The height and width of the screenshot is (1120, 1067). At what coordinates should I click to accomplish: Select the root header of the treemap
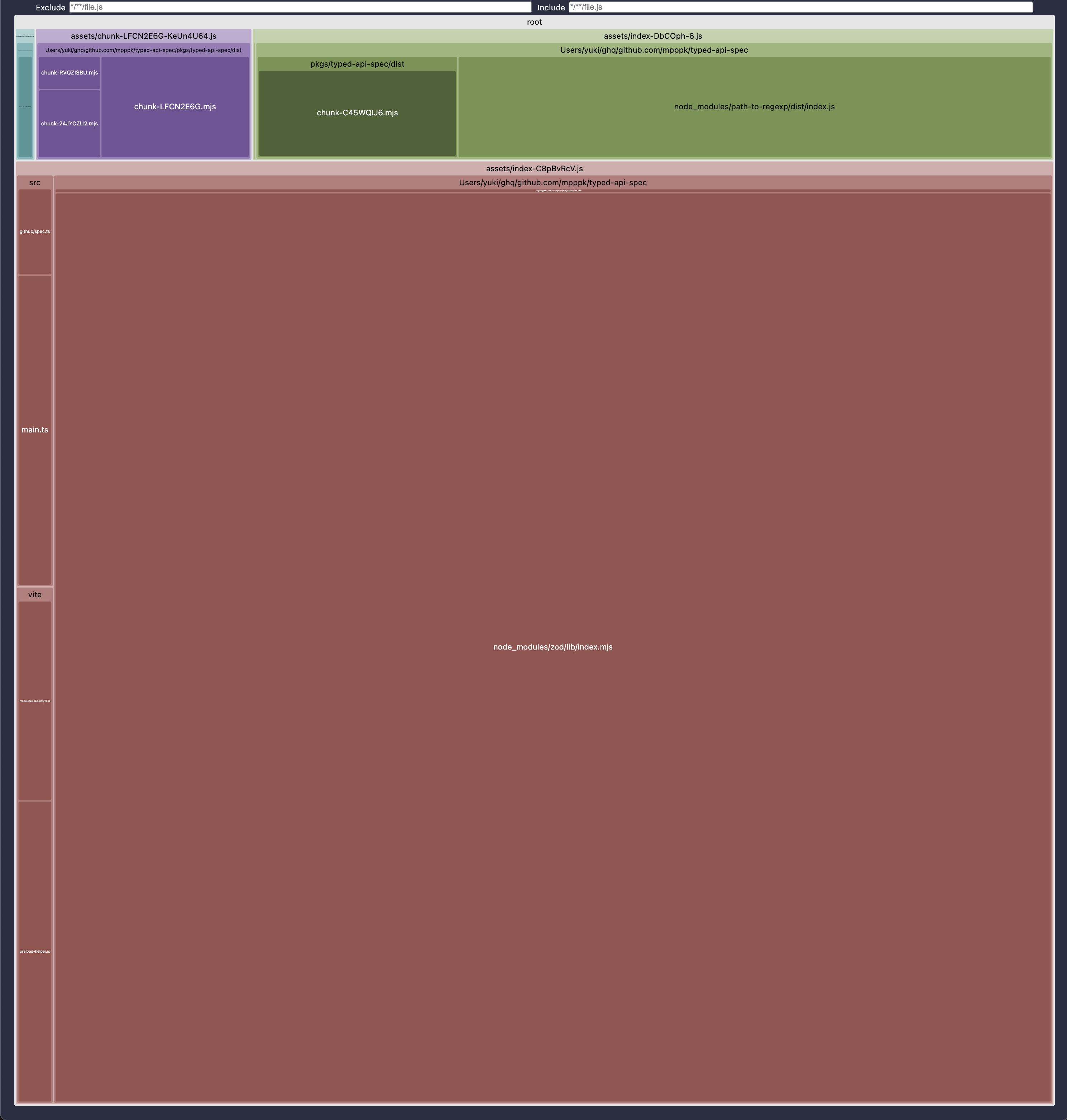[x=534, y=22]
